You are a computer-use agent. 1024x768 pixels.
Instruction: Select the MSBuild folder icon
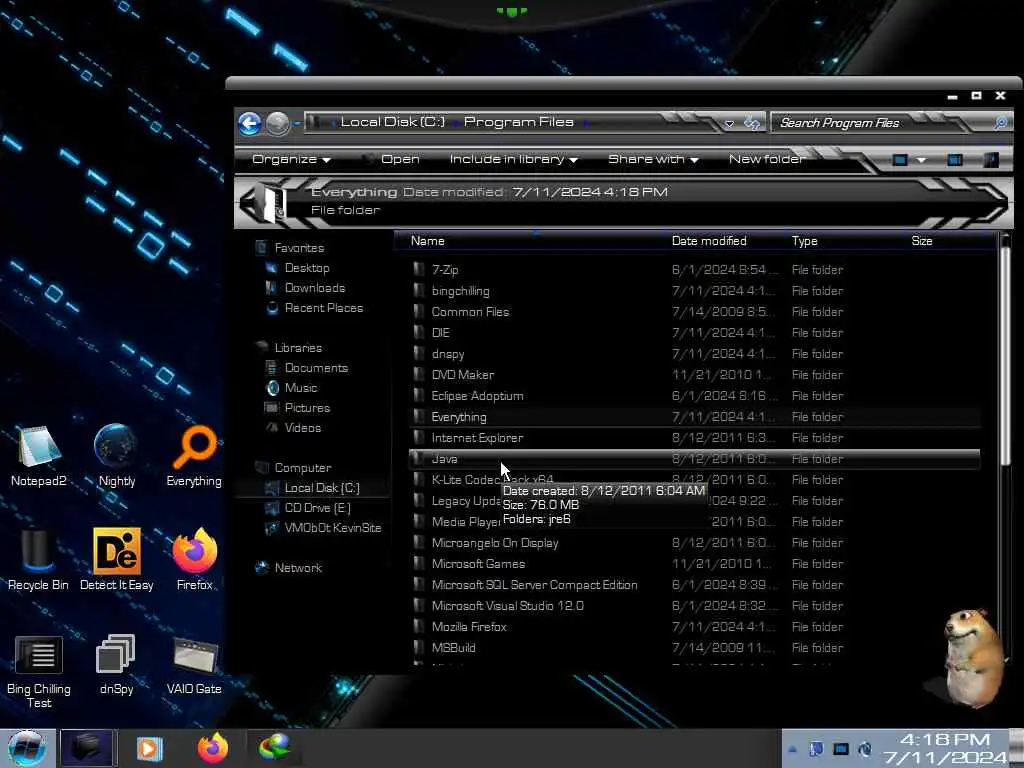click(419, 648)
